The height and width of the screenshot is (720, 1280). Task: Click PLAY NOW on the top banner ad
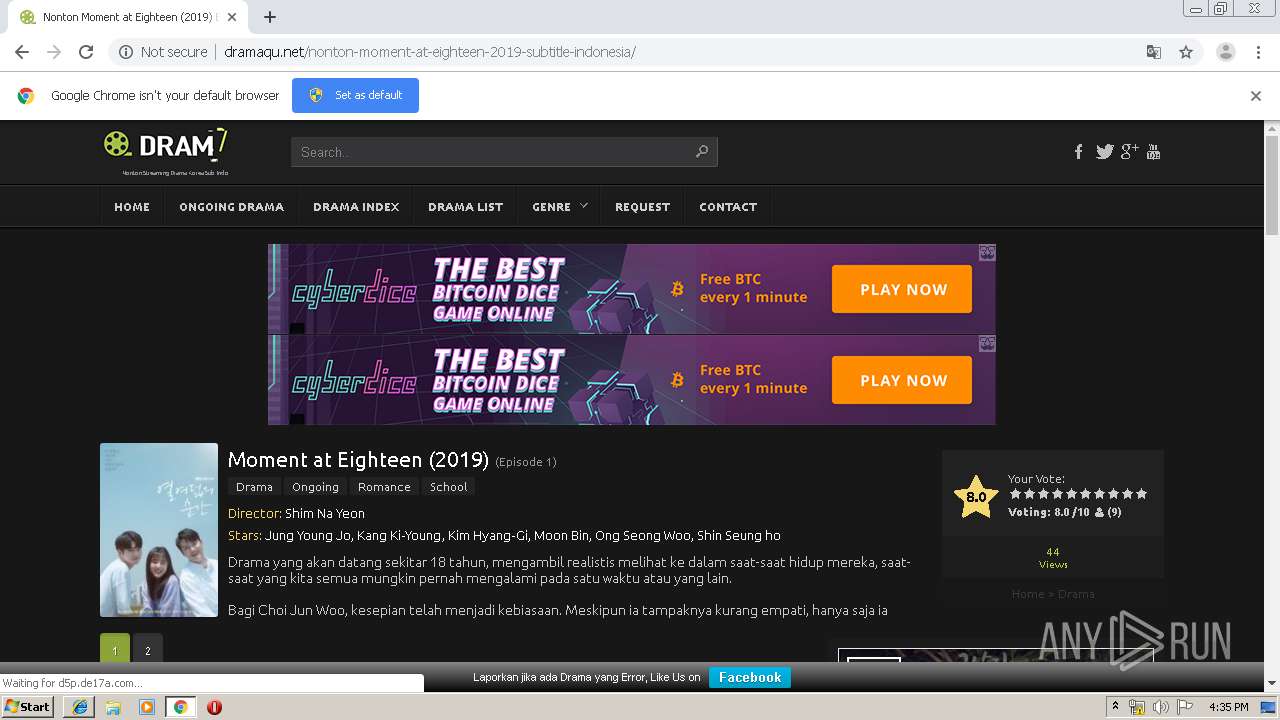pos(902,289)
